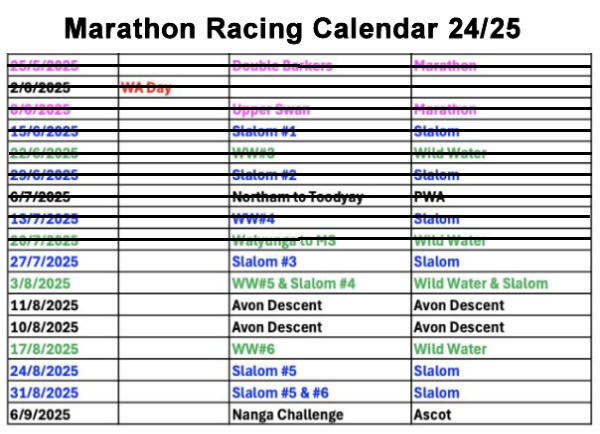Click the date 31/8/2025
Image resolution: width=600 pixels, height=434 pixels.
(x=45, y=393)
